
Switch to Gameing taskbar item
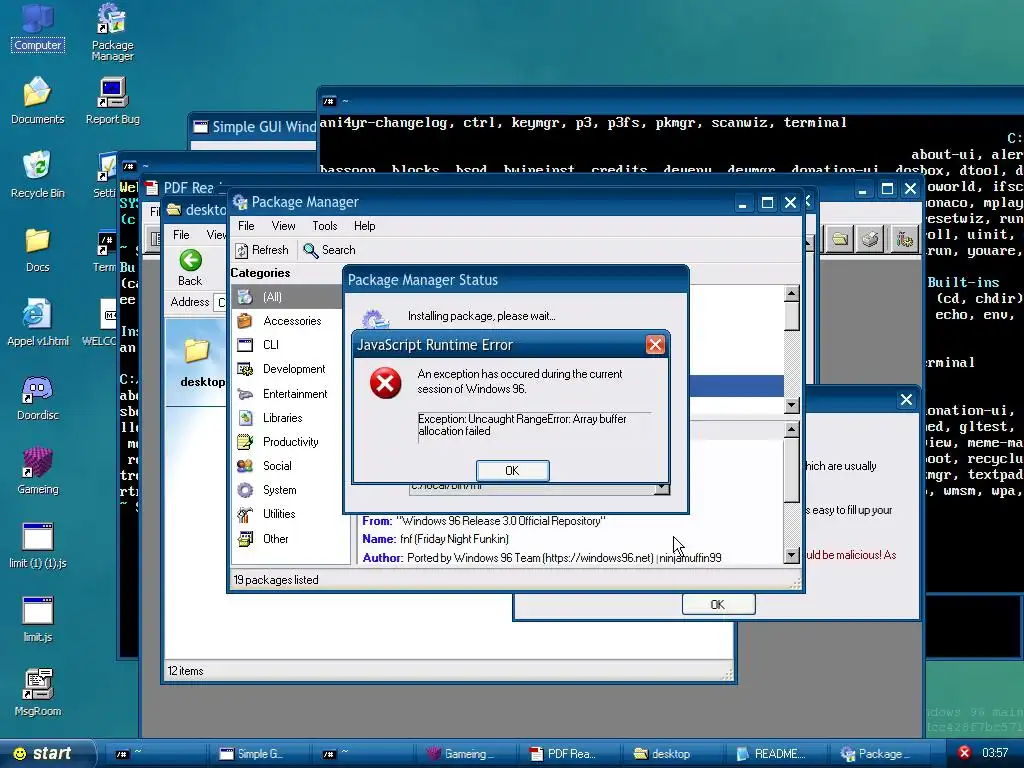(x=466, y=754)
